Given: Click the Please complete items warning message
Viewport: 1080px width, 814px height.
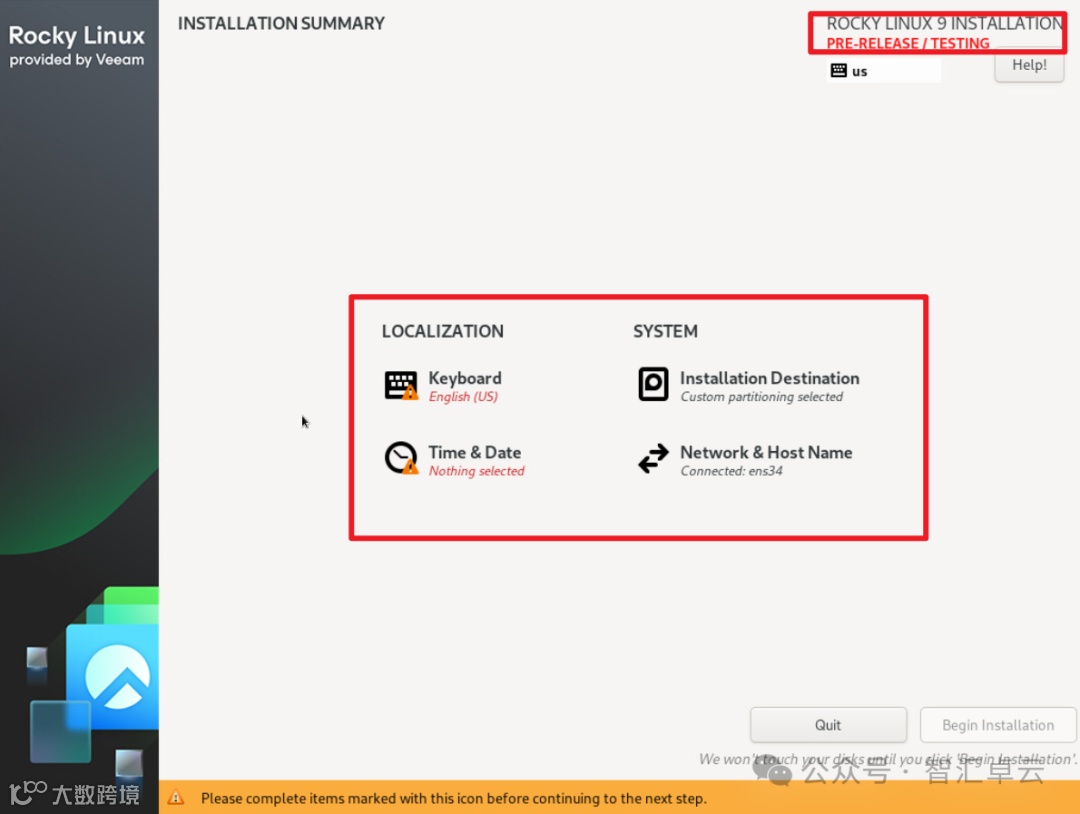Looking at the screenshot, I should pos(454,798).
